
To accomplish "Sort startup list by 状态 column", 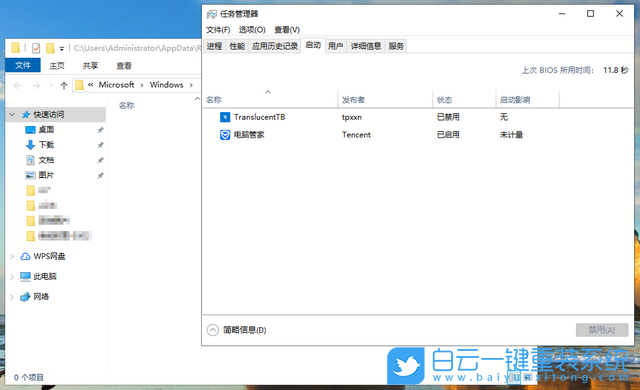I will (464, 100).
